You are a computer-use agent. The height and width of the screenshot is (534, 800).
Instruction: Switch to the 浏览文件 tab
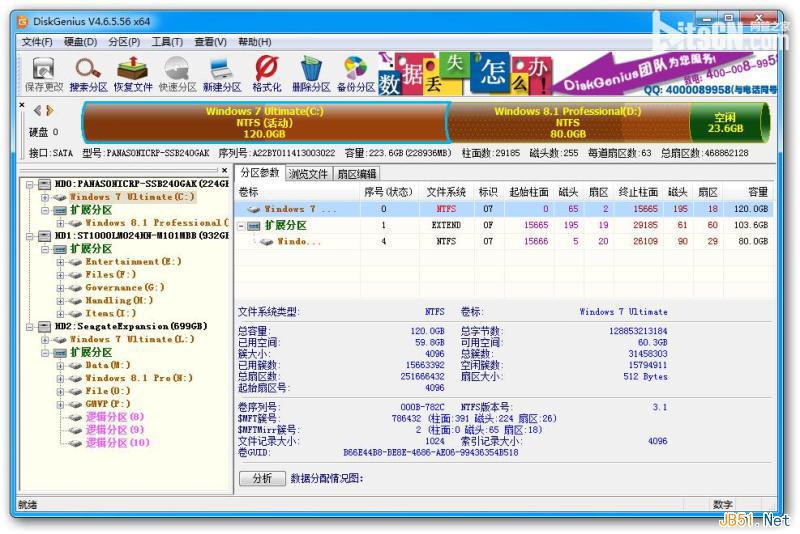308,174
